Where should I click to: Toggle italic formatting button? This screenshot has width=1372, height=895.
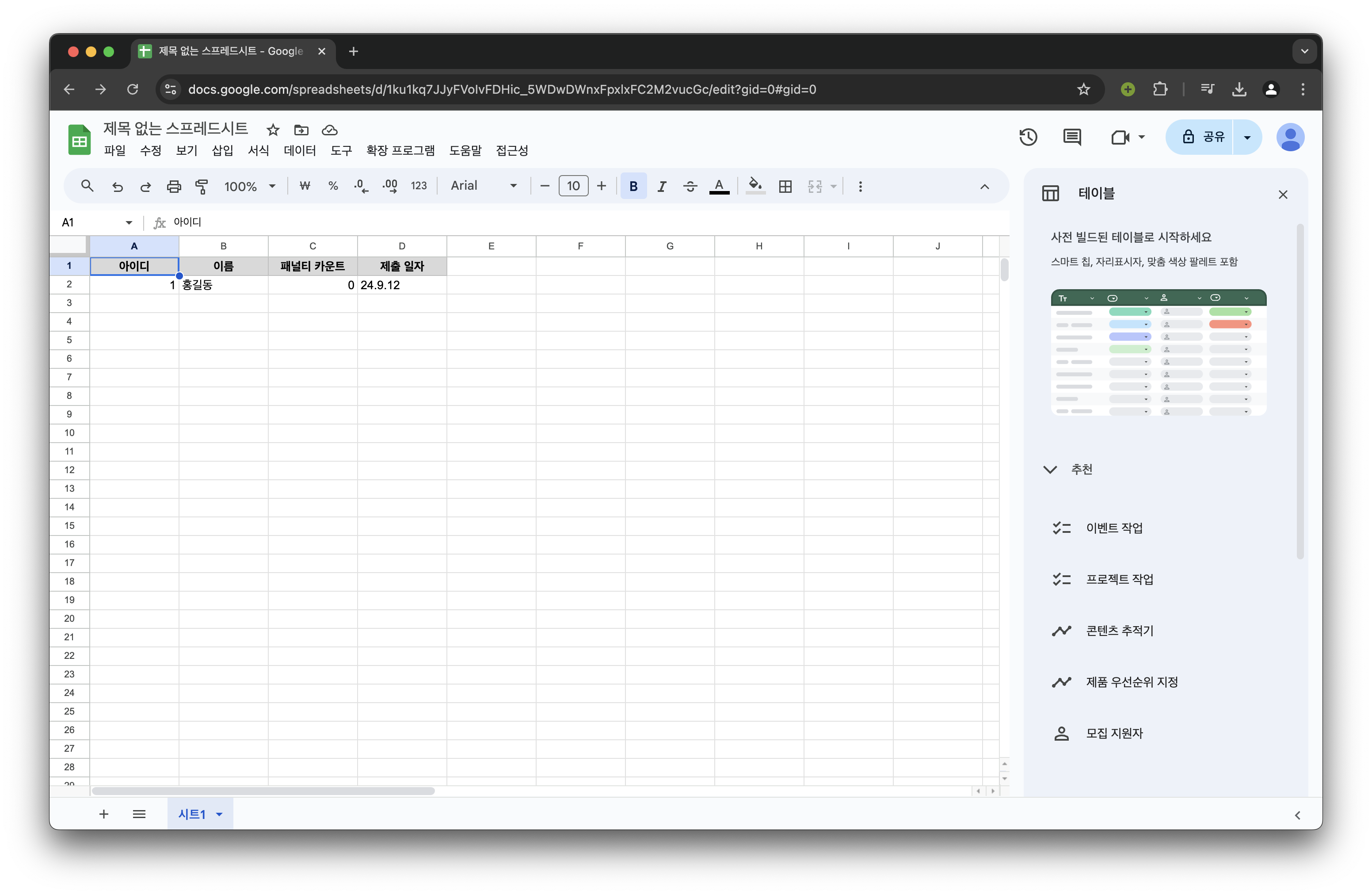[x=662, y=186]
